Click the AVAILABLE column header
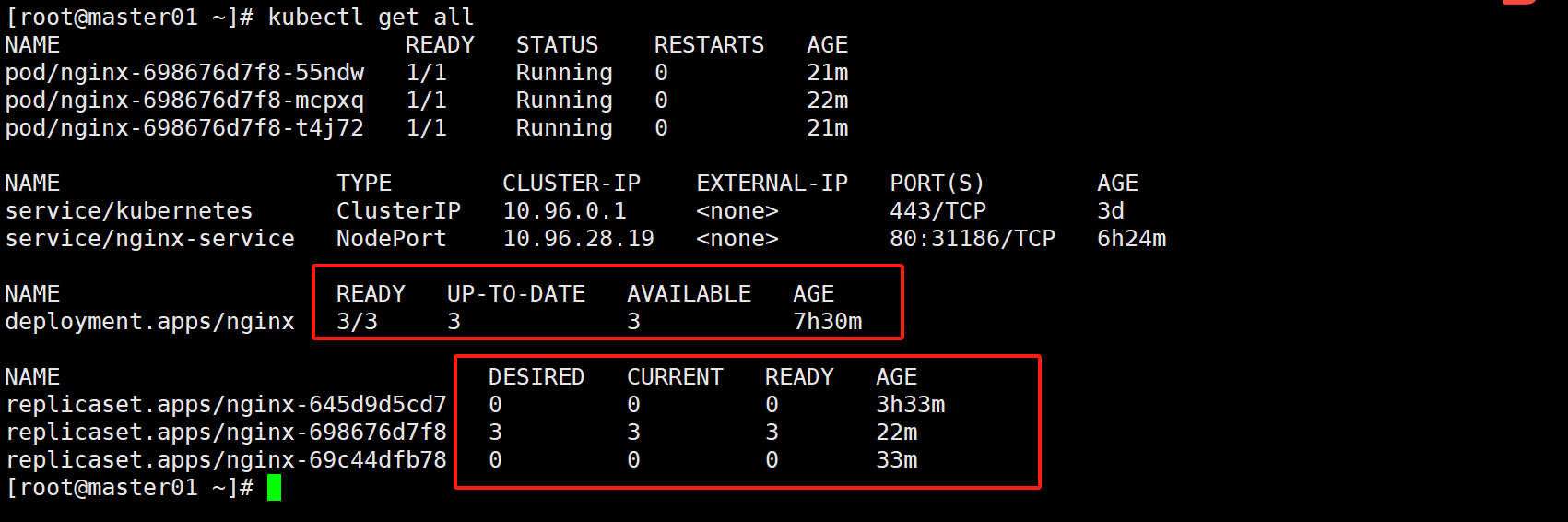The image size is (1568, 522). click(689, 294)
